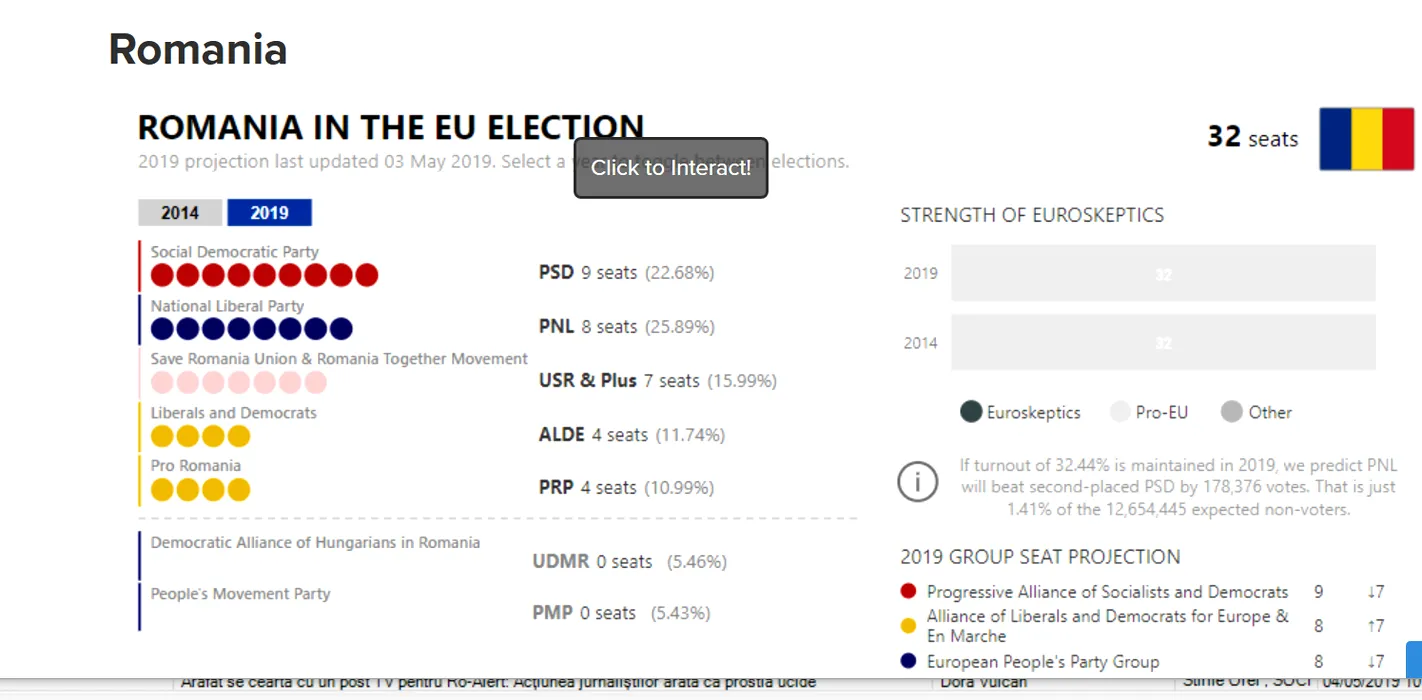The width and height of the screenshot is (1422, 700).
Task: Select the 2019 election tab
Action: coord(269,213)
